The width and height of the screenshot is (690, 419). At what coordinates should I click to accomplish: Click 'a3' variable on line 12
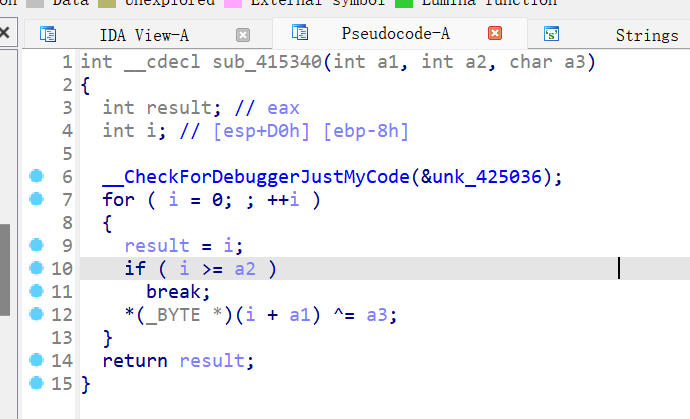pyautogui.click(x=377, y=315)
